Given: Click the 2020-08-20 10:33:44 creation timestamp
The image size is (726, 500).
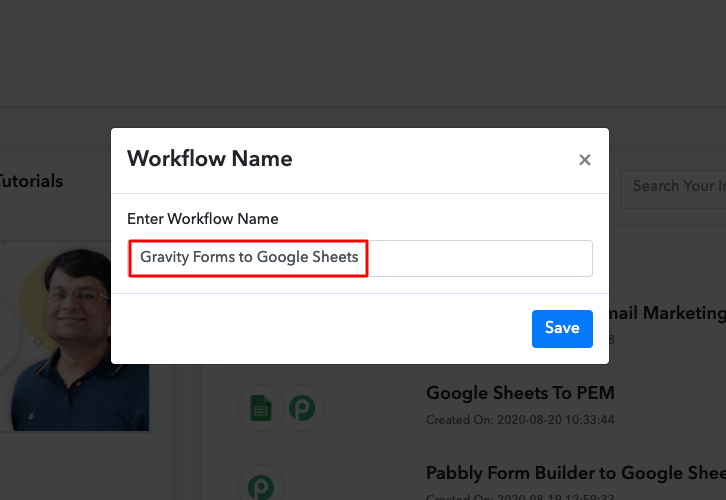Looking at the screenshot, I should click(x=520, y=418).
